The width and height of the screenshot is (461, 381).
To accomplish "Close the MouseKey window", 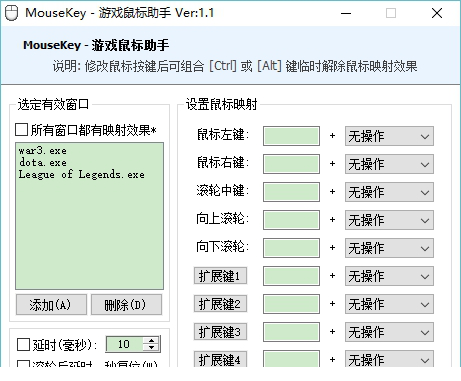I will pos(437,13).
